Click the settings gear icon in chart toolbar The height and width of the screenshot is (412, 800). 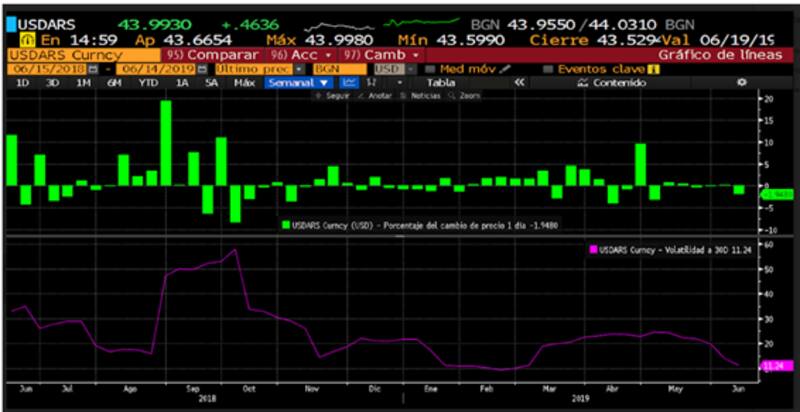[x=741, y=83]
